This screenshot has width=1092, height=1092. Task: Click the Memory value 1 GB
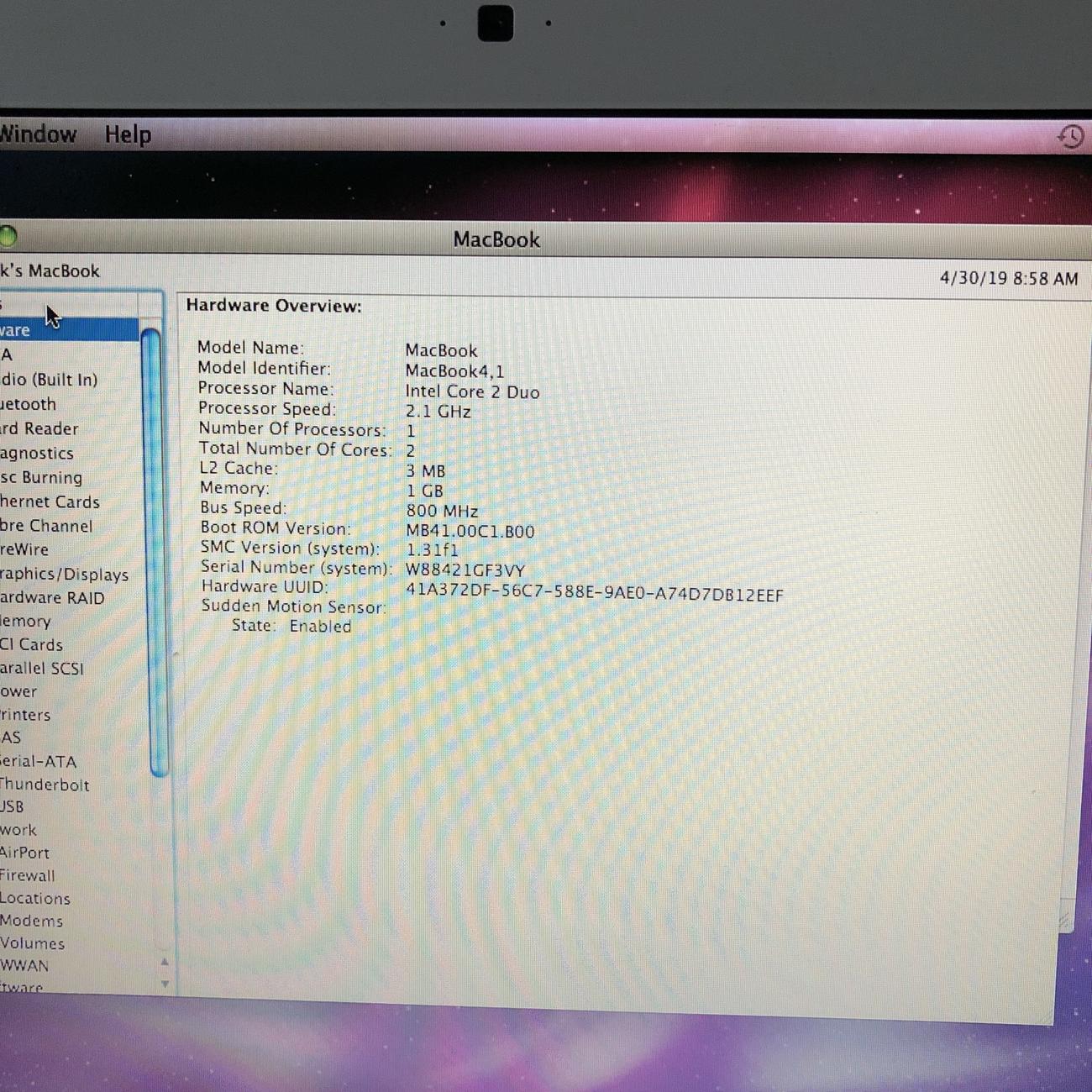click(424, 491)
